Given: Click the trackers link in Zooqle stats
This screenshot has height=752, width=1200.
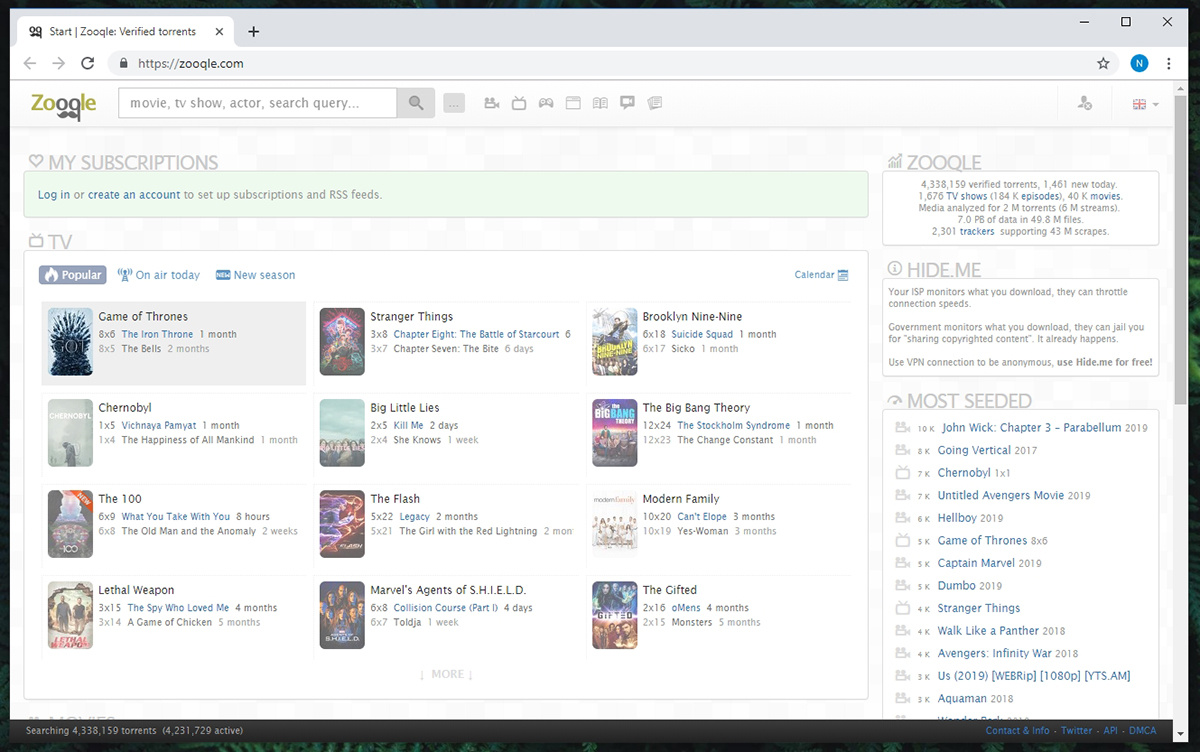Looking at the screenshot, I should click(977, 231).
